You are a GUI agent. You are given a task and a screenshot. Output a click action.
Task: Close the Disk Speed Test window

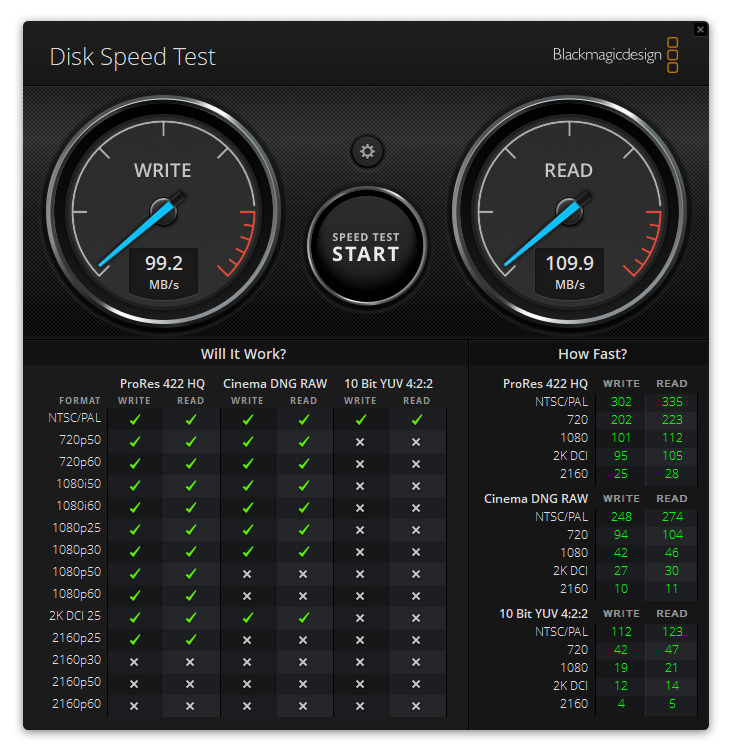700,30
